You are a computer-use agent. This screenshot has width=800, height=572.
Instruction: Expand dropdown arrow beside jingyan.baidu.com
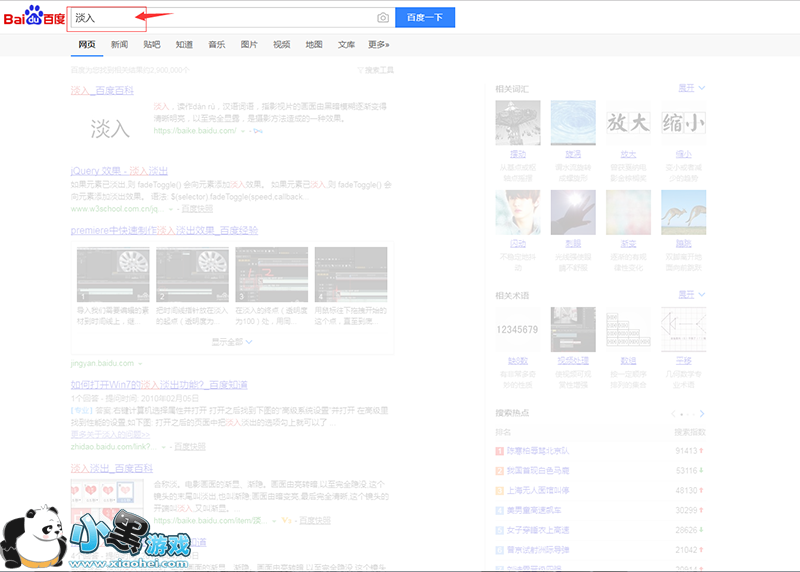point(140,364)
